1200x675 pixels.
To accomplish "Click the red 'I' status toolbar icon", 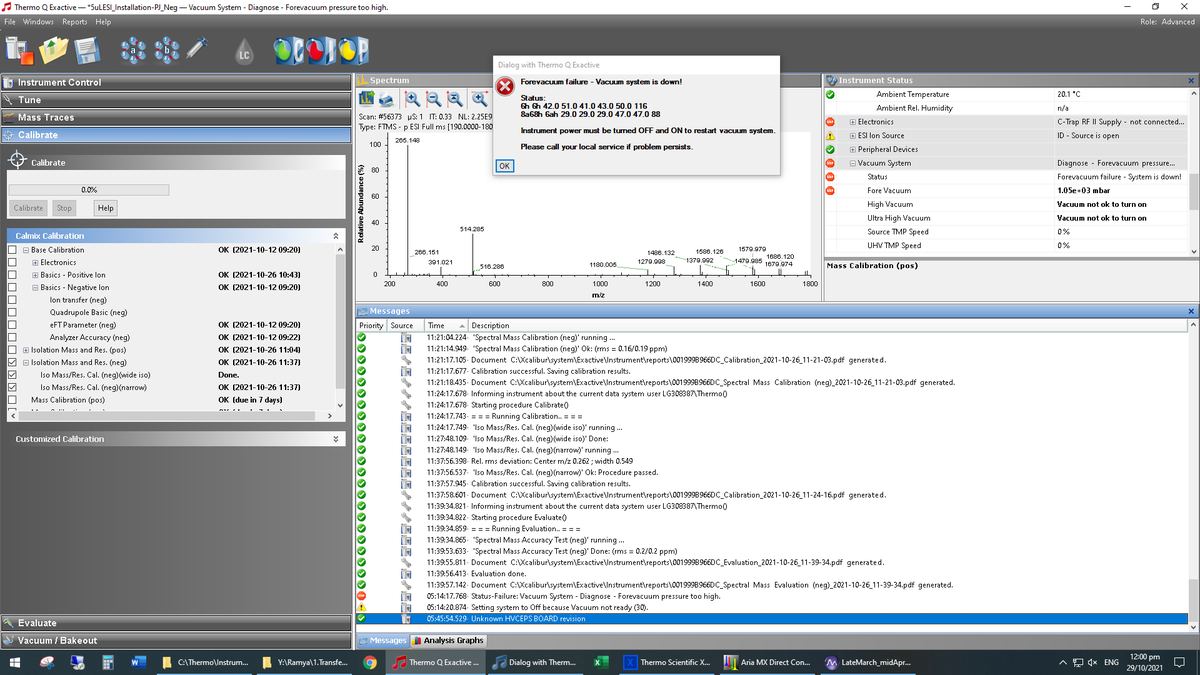I will 319,49.
